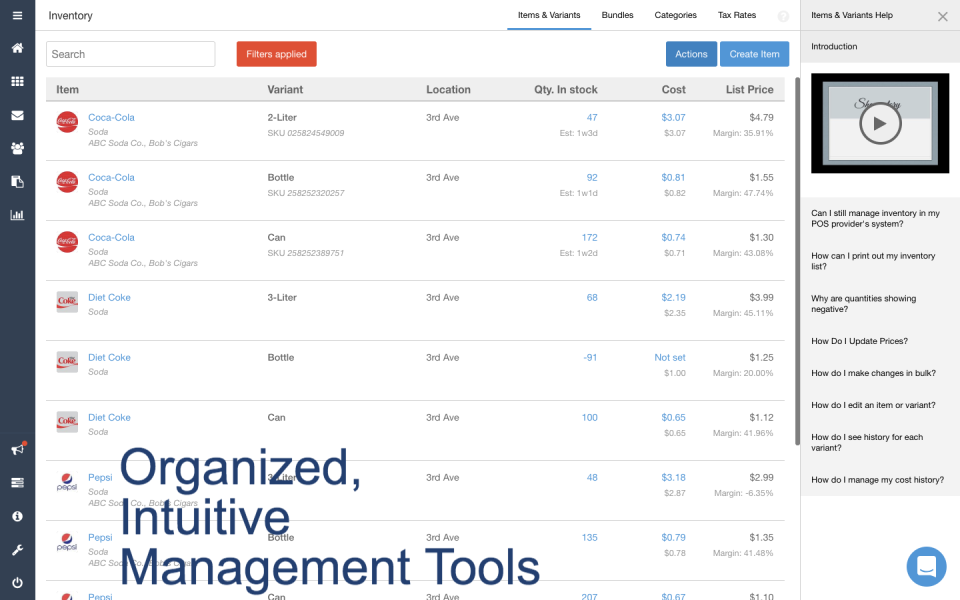Open the bar chart reports icon
The width and height of the screenshot is (960, 600).
17,215
